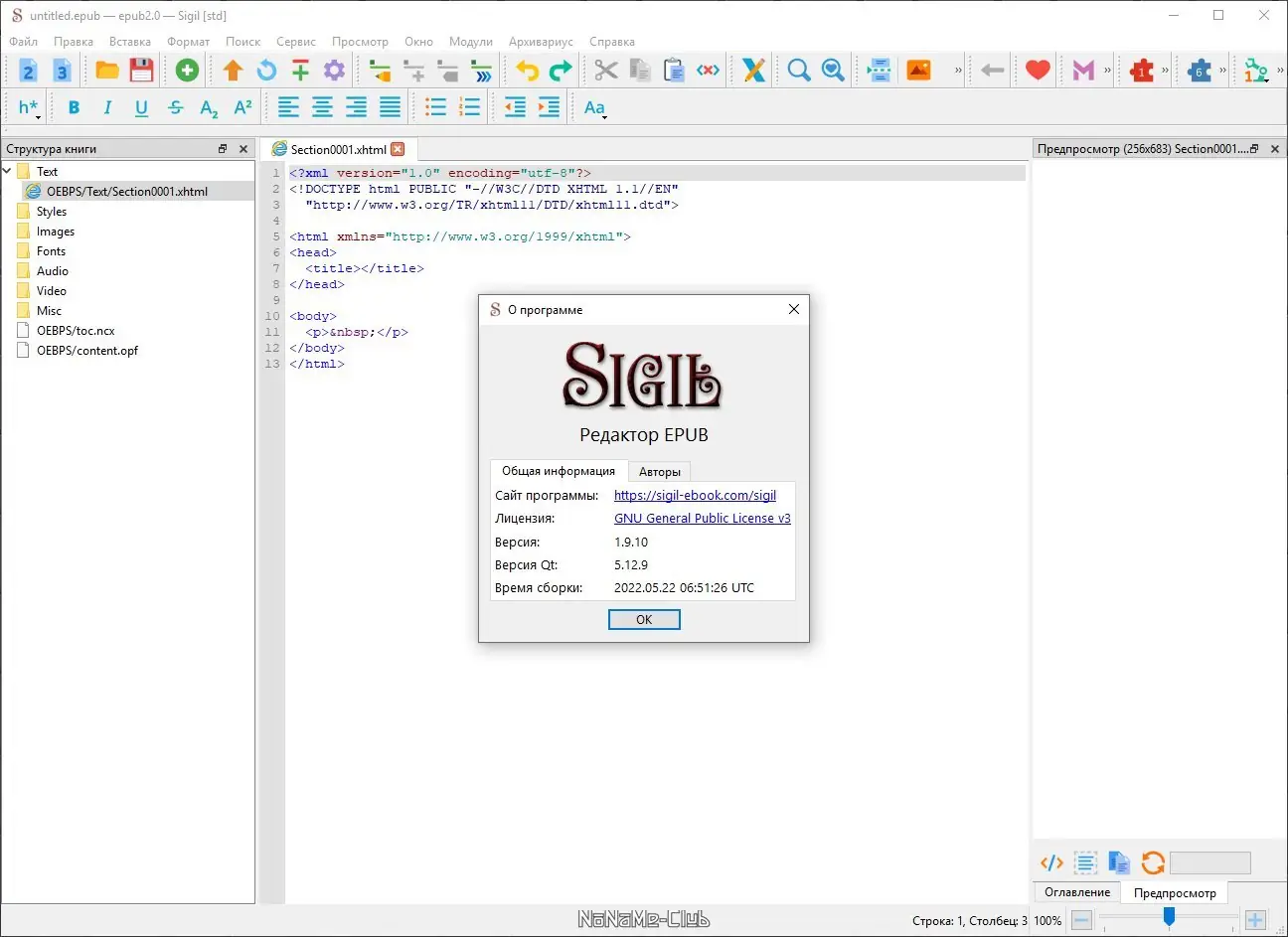Click the Insert image icon
The image size is (1288, 937).
tap(918, 71)
